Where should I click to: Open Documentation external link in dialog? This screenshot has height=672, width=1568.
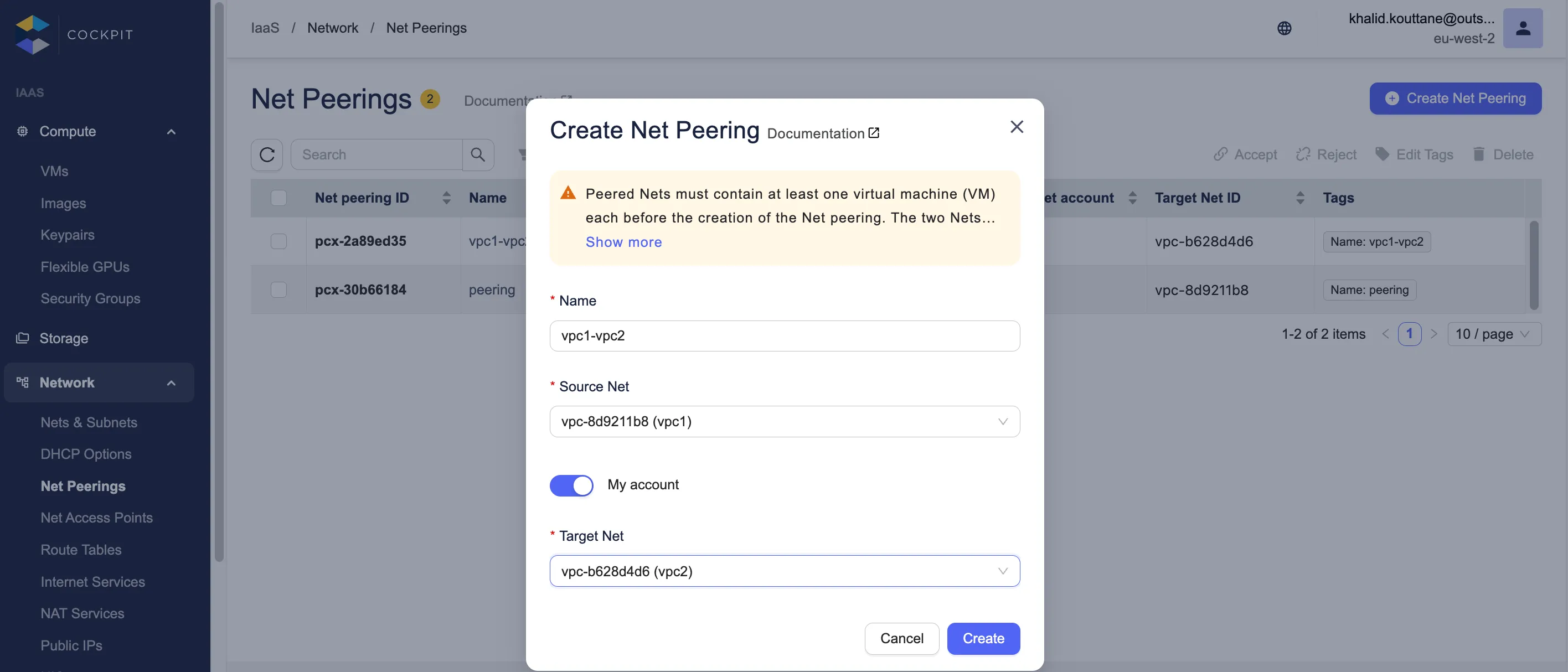click(823, 133)
